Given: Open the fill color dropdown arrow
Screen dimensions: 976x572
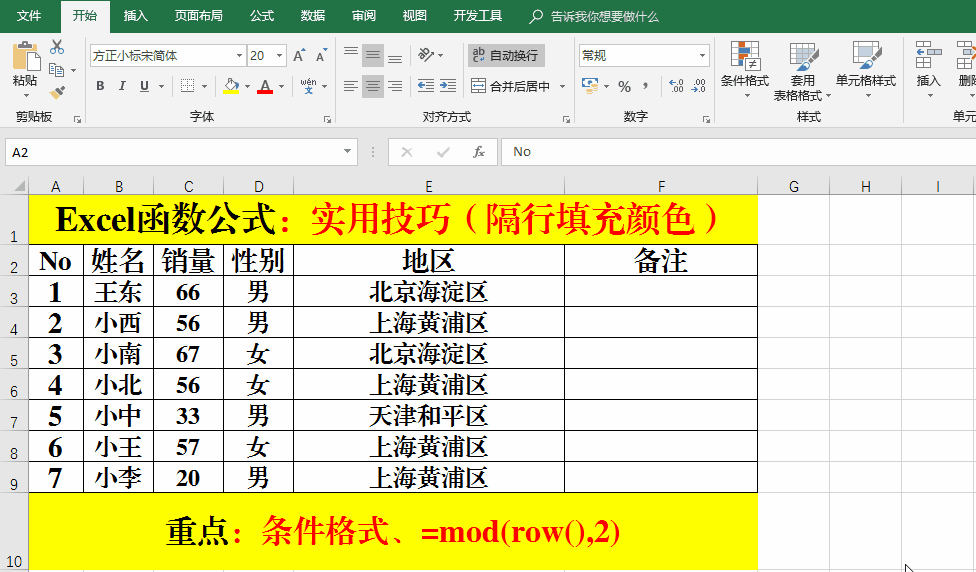Looking at the screenshot, I should click(247, 86).
